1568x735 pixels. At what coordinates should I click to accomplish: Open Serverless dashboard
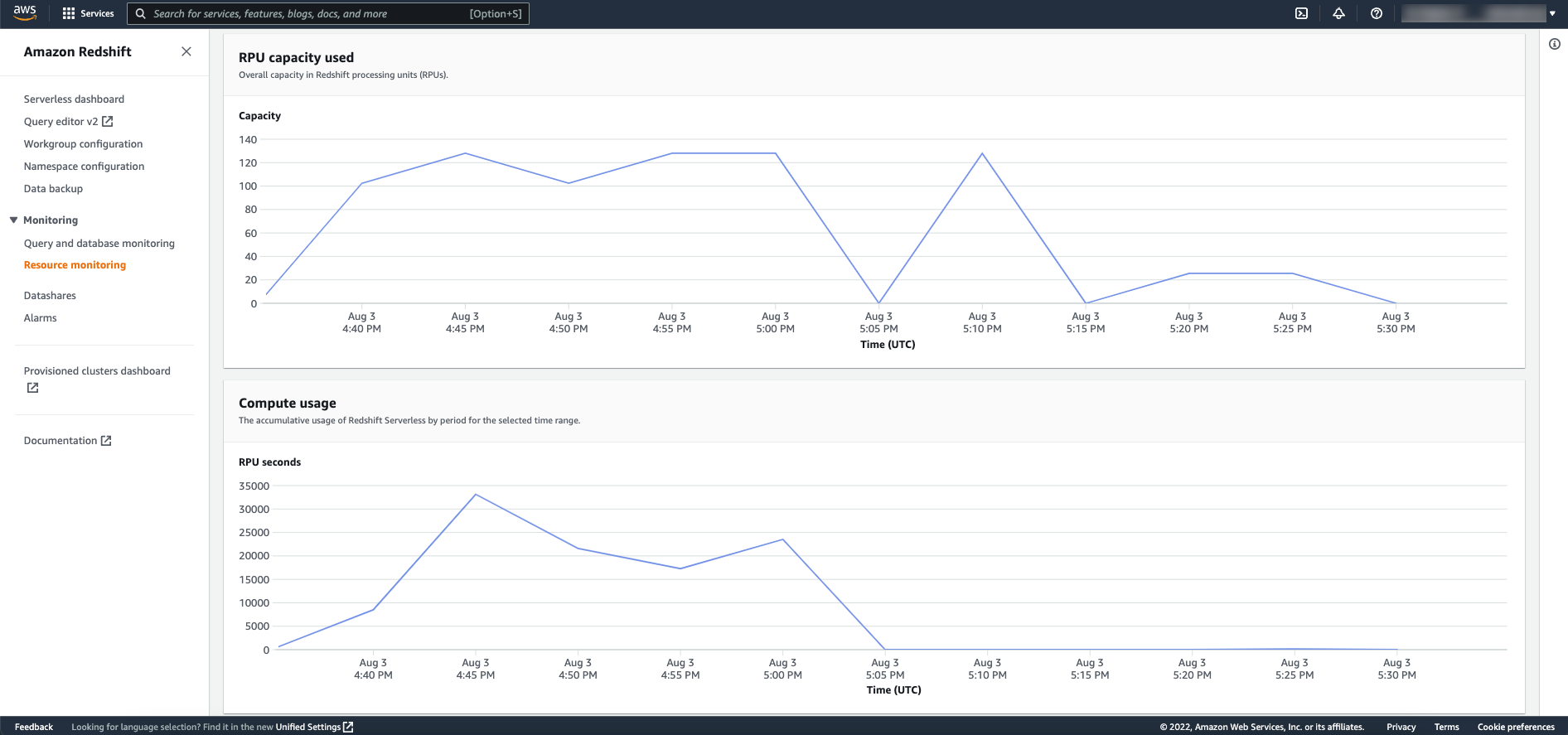74,99
